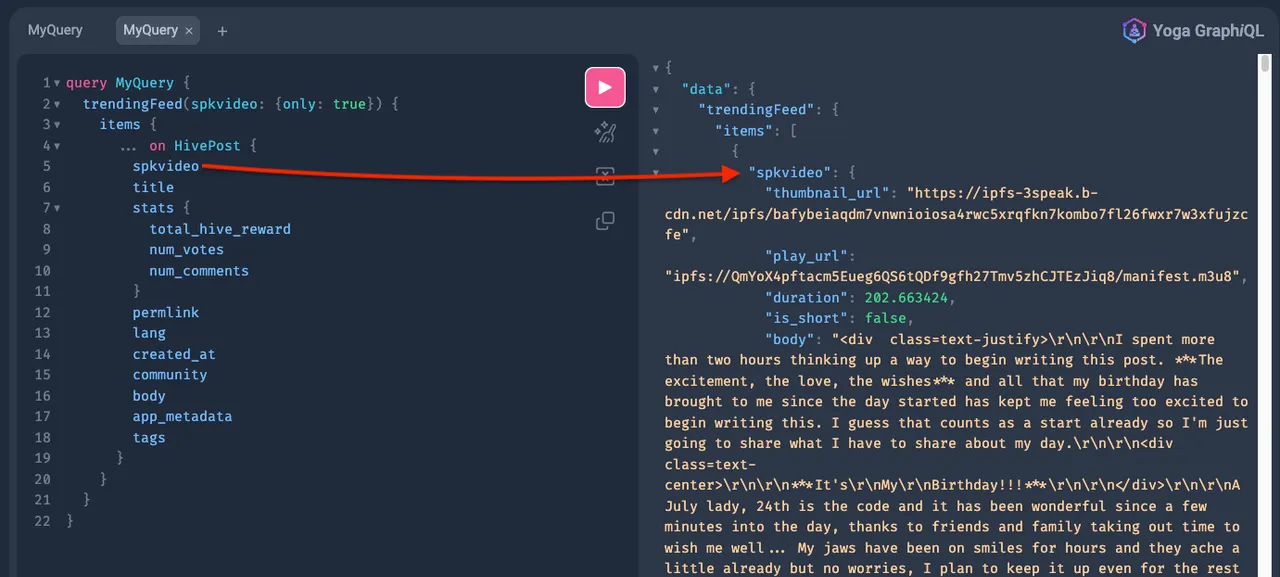Copy the query with the copy icon
Screen dimensions: 1280x577
click(x=605, y=221)
